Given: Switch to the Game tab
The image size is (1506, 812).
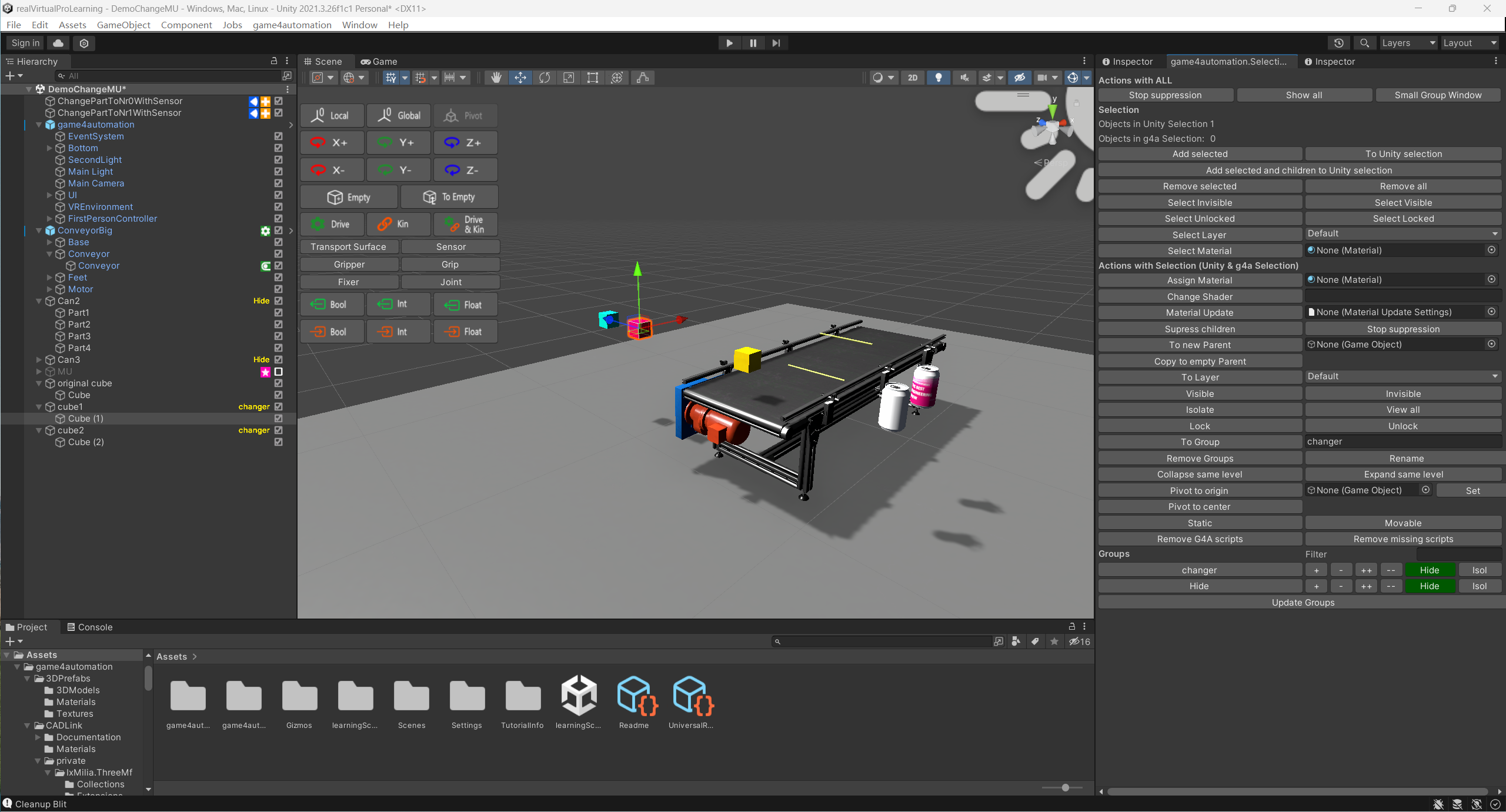Looking at the screenshot, I should pos(379,62).
